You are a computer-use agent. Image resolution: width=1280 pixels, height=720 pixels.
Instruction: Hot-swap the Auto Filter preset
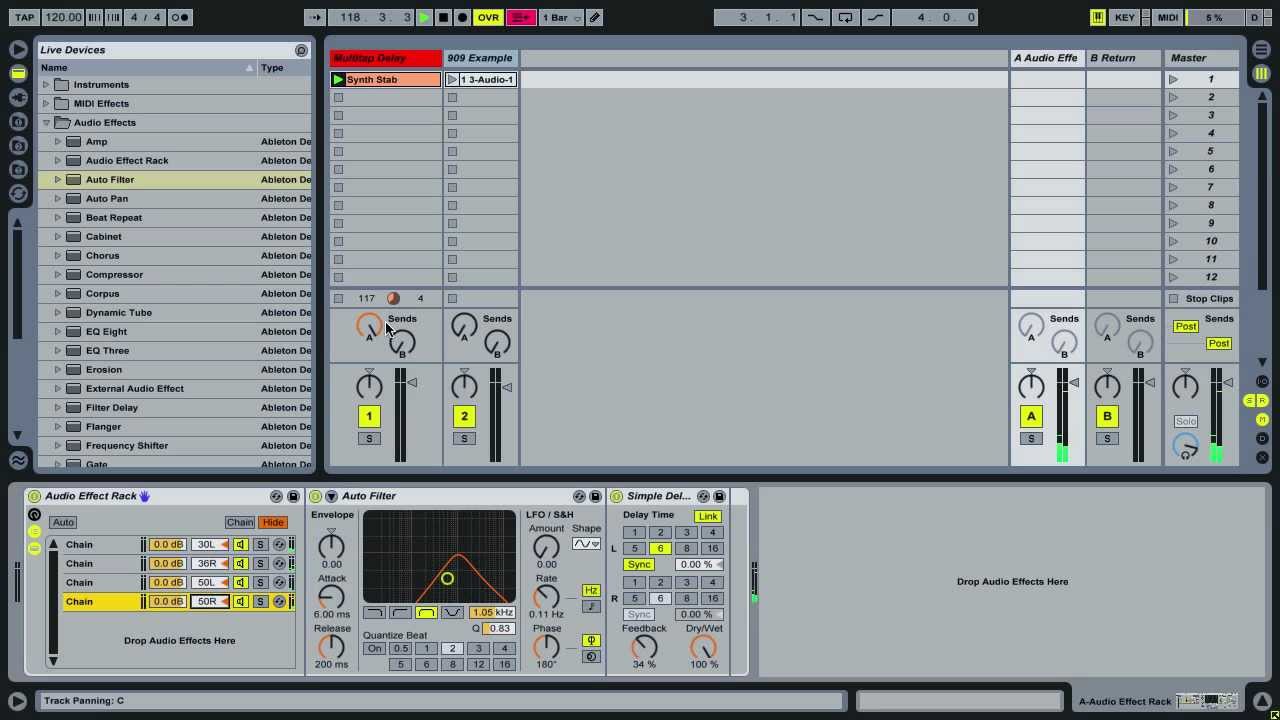click(579, 497)
